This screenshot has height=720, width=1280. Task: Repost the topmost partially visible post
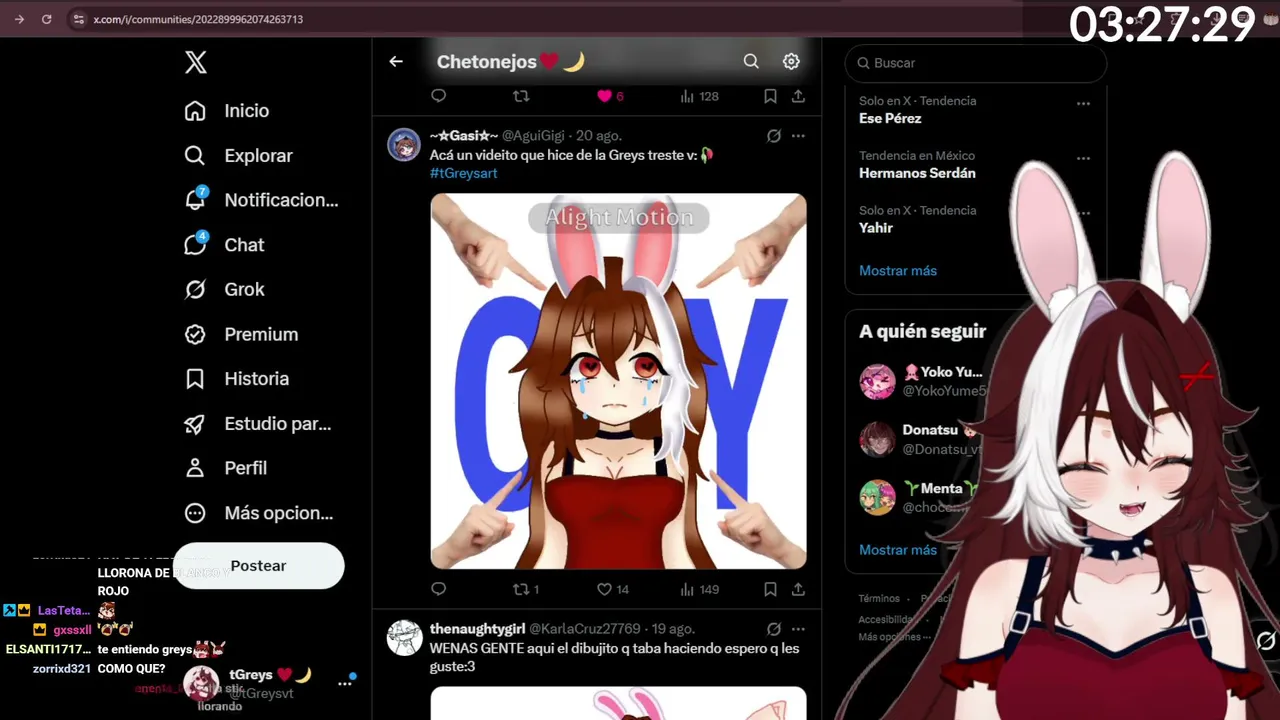pos(521,96)
